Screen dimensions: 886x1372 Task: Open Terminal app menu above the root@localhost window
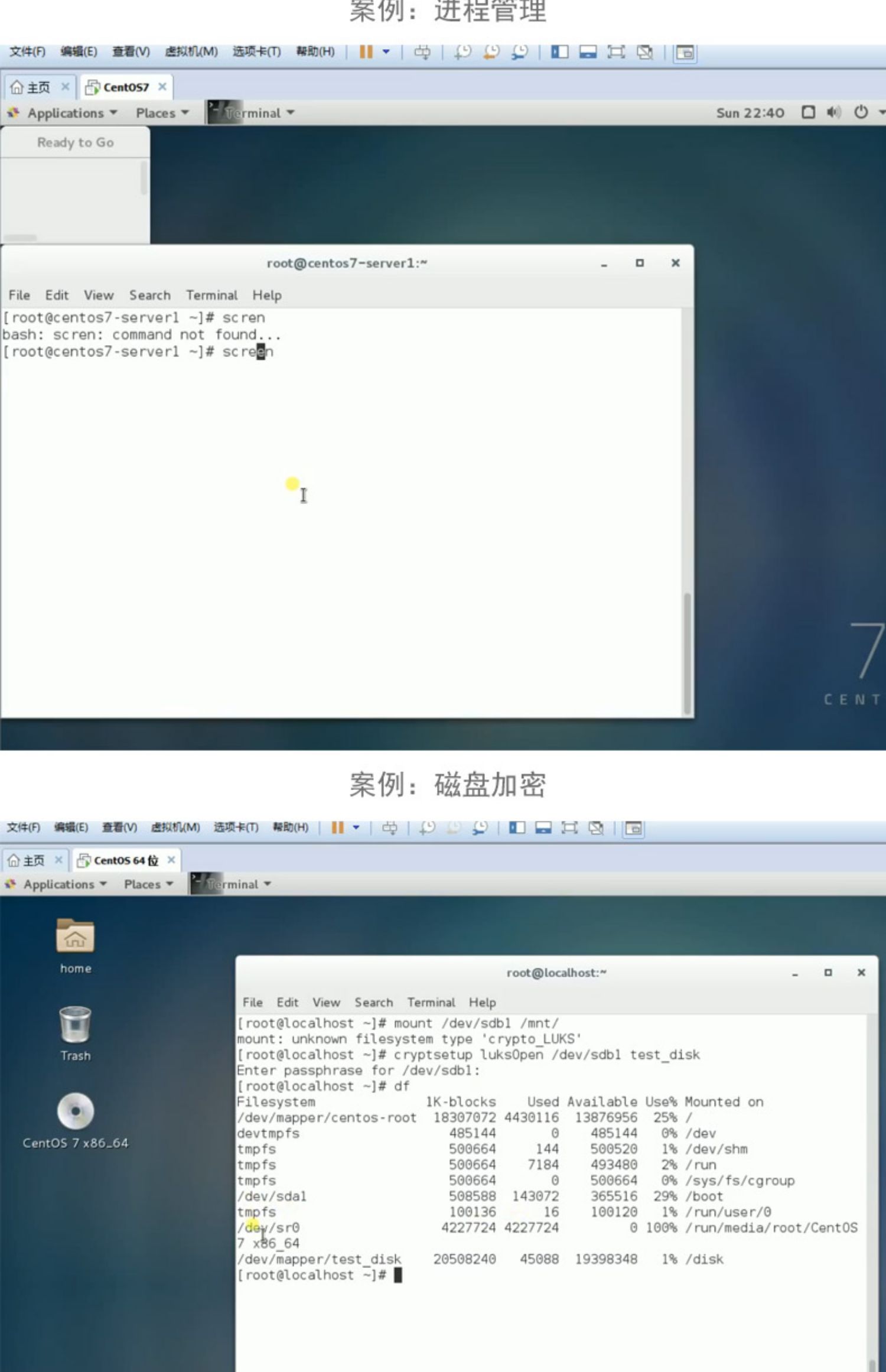[x=231, y=885]
